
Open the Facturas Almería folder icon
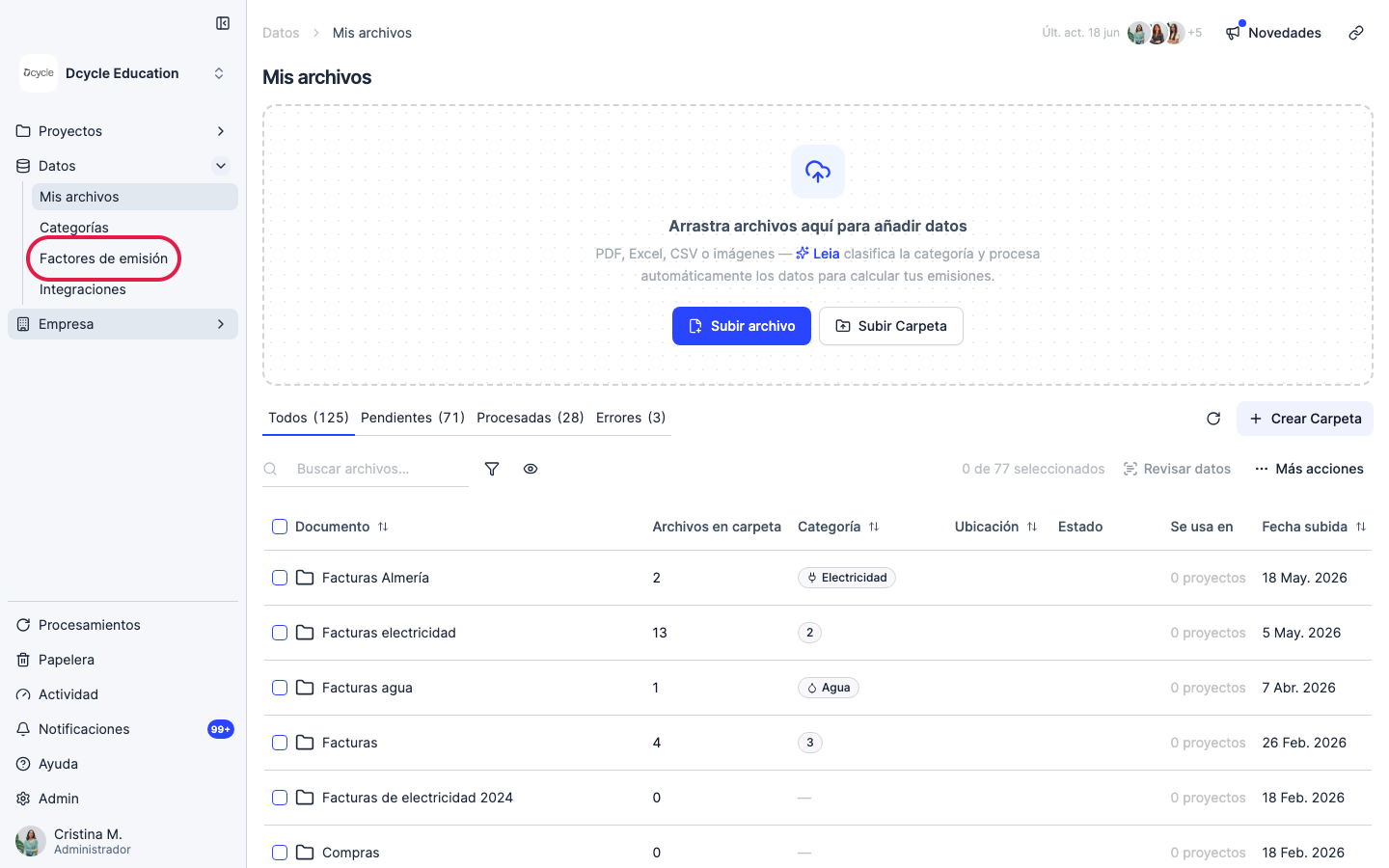pos(305,578)
